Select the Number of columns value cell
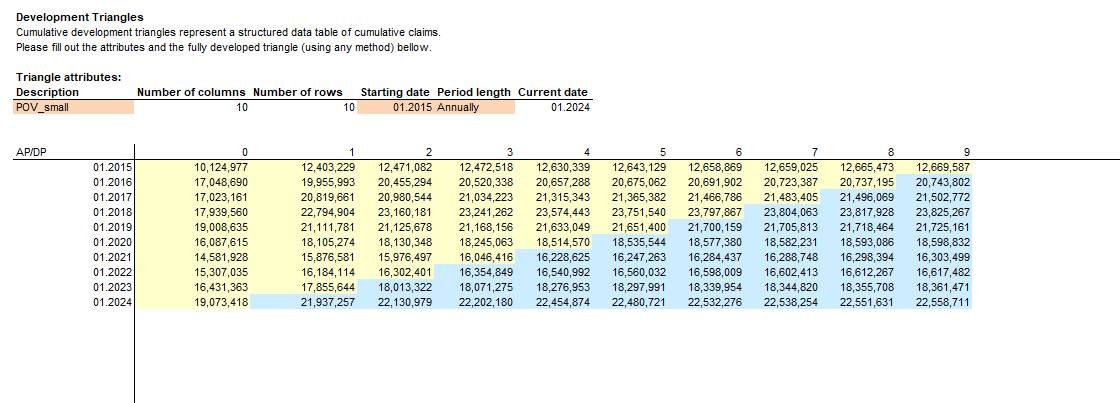 193,107
